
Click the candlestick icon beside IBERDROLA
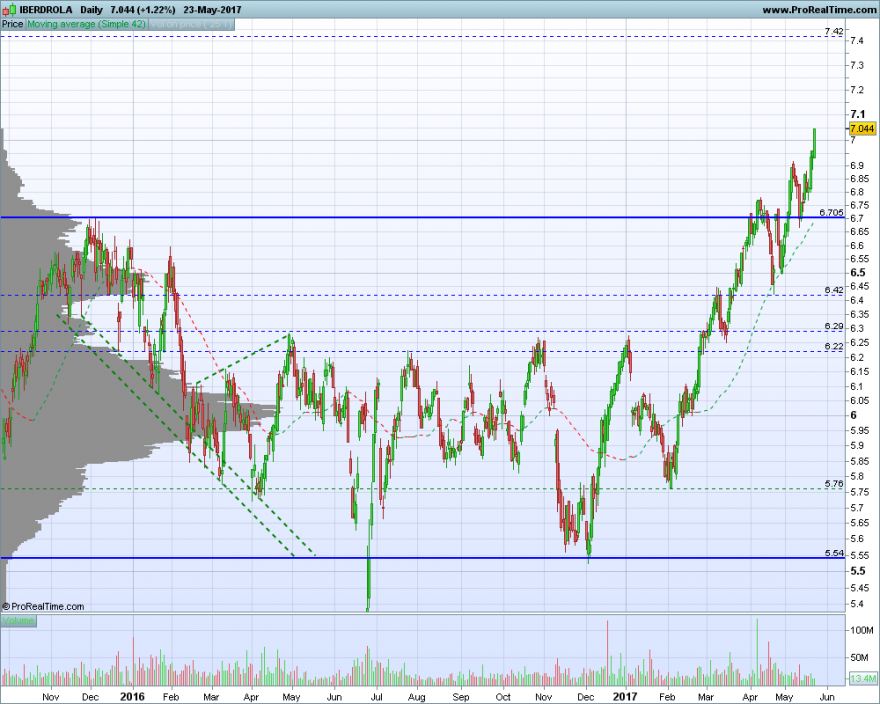[x=9, y=10]
